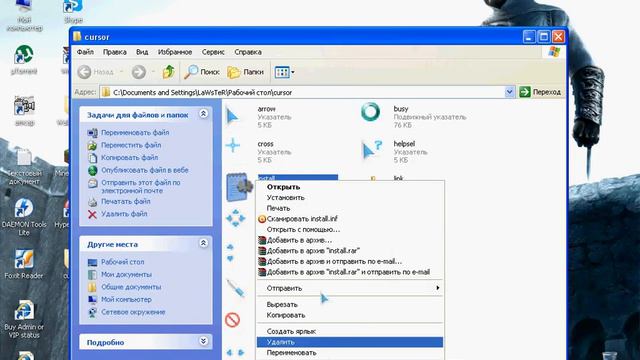The height and width of the screenshot is (360, 640).
Task: Click Печатать файл task link
Action: click(126, 202)
